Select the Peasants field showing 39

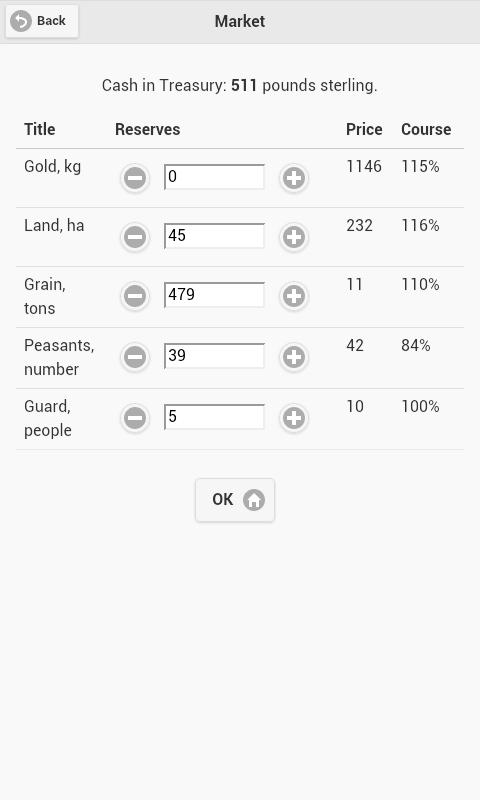pyautogui.click(x=214, y=356)
